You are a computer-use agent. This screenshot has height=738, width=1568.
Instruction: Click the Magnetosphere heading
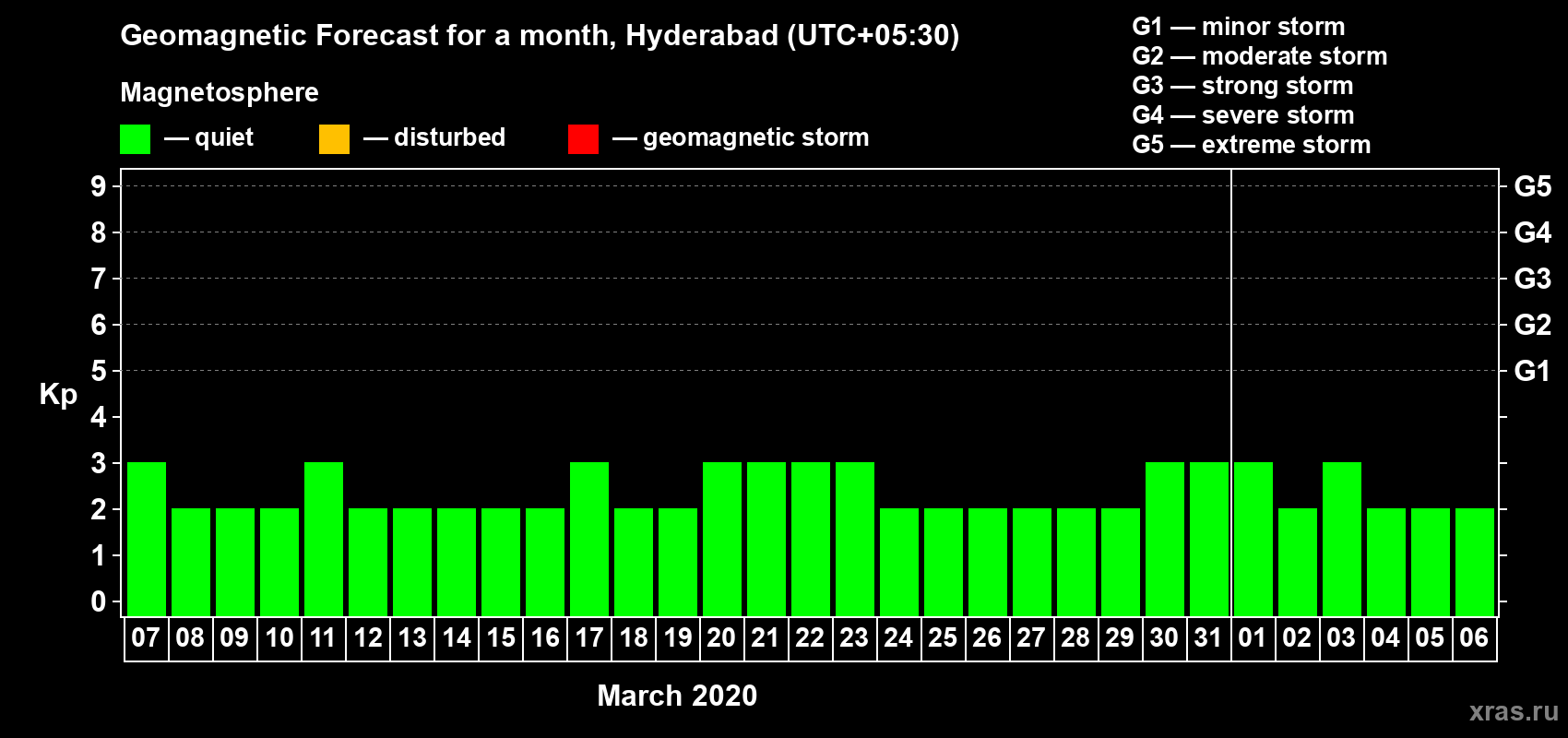[220, 92]
